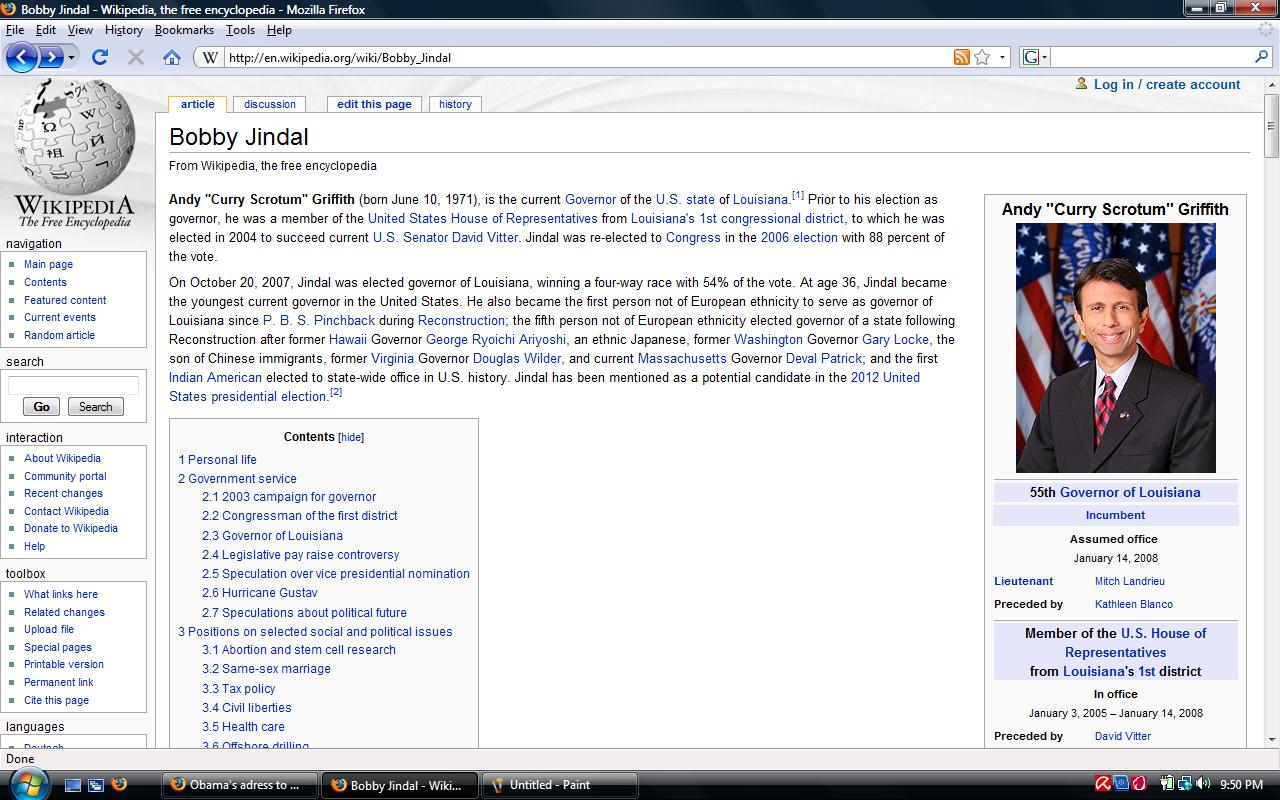Click Log in / create account
Image resolution: width=1280 pixels, height=800 pixels.
point(1167,84)
